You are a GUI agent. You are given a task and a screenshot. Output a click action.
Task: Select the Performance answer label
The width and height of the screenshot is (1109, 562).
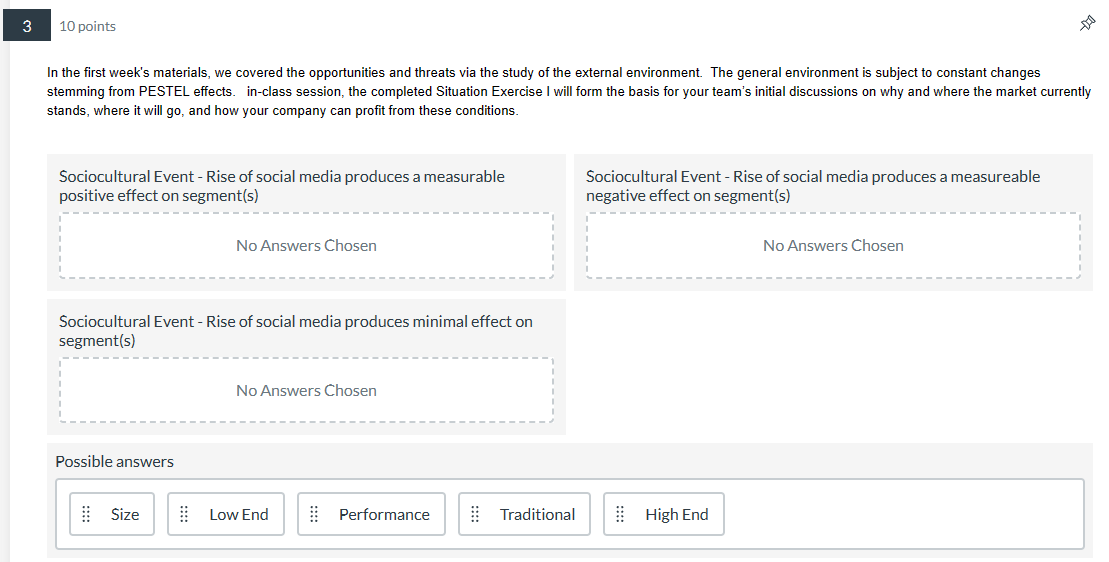384,515
